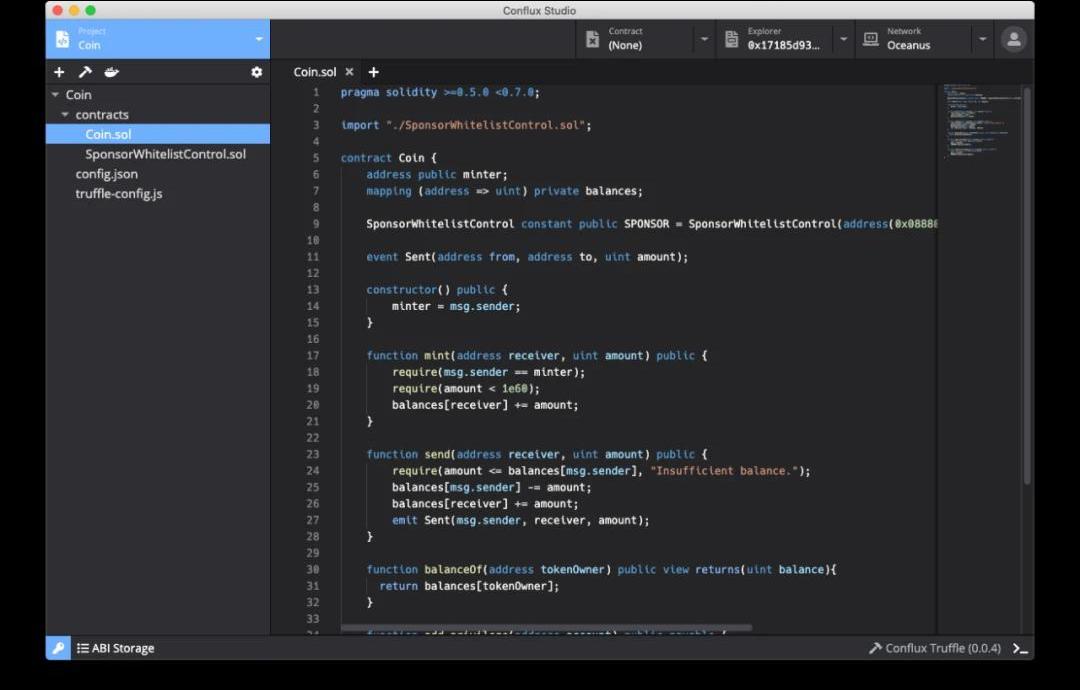Click the Contract file icon
Image resolution: width=1080 pixels, height=690 pixels.
pos(592,39)
